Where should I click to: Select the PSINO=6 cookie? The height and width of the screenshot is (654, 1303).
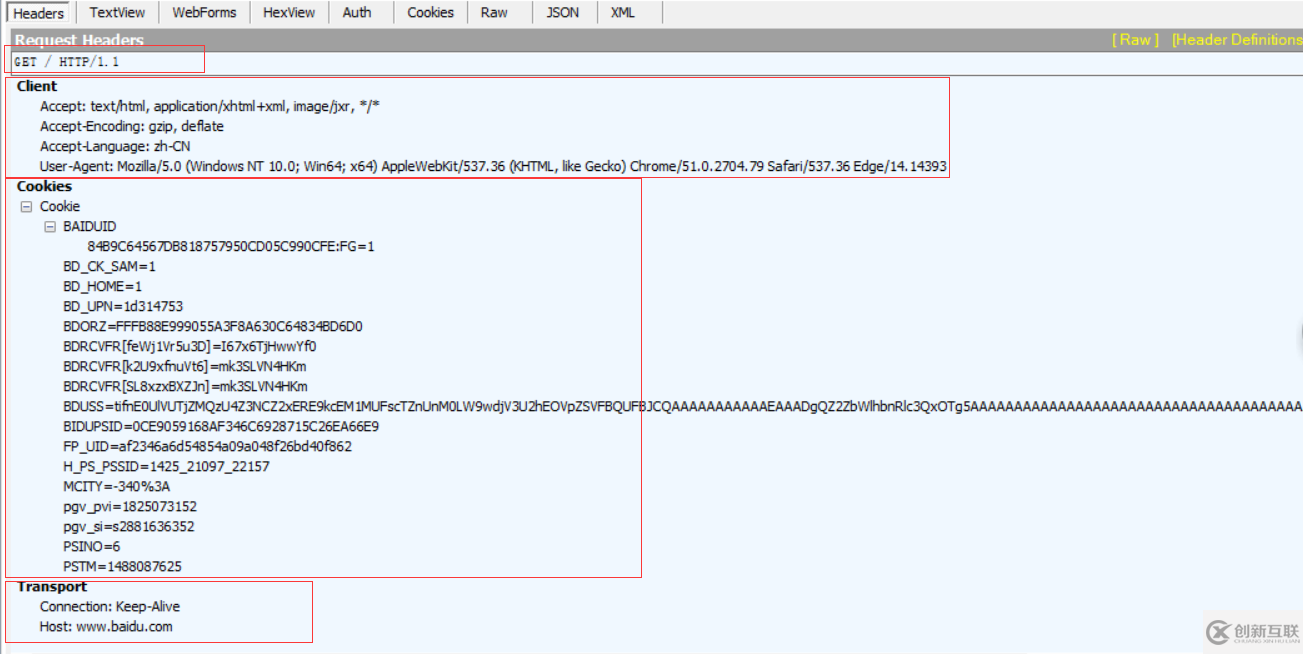pos(92,546)
